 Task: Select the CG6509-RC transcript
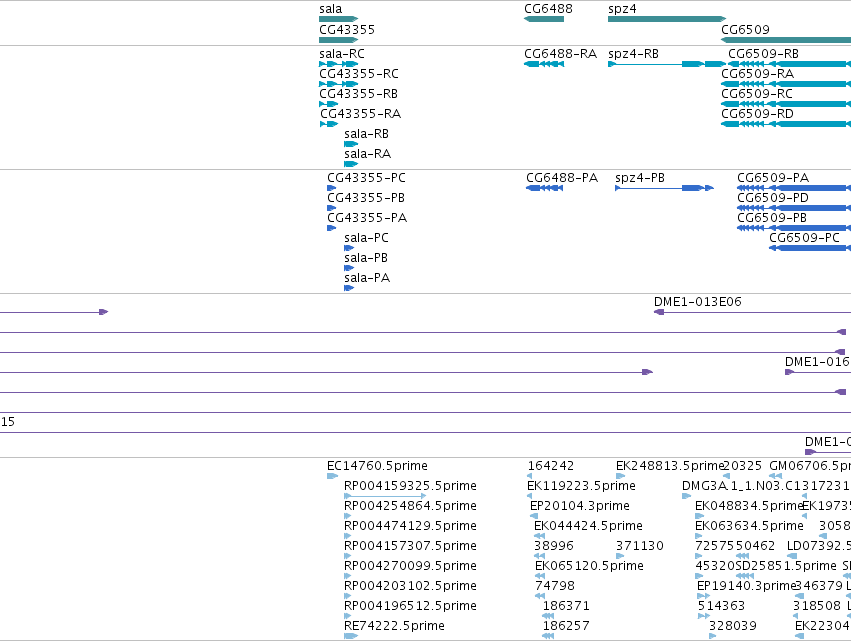coord(786,104)
